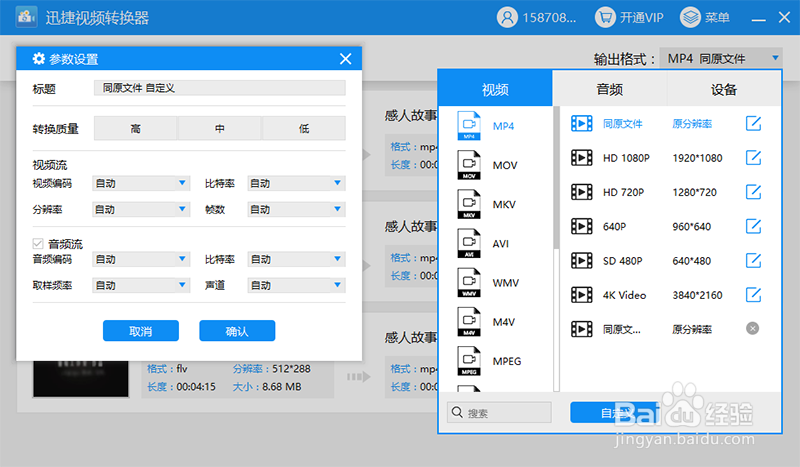The width and height of the screenshot is (800, 467).
Task: Close the 参数设置 dialog
Action: click(345, 59)
